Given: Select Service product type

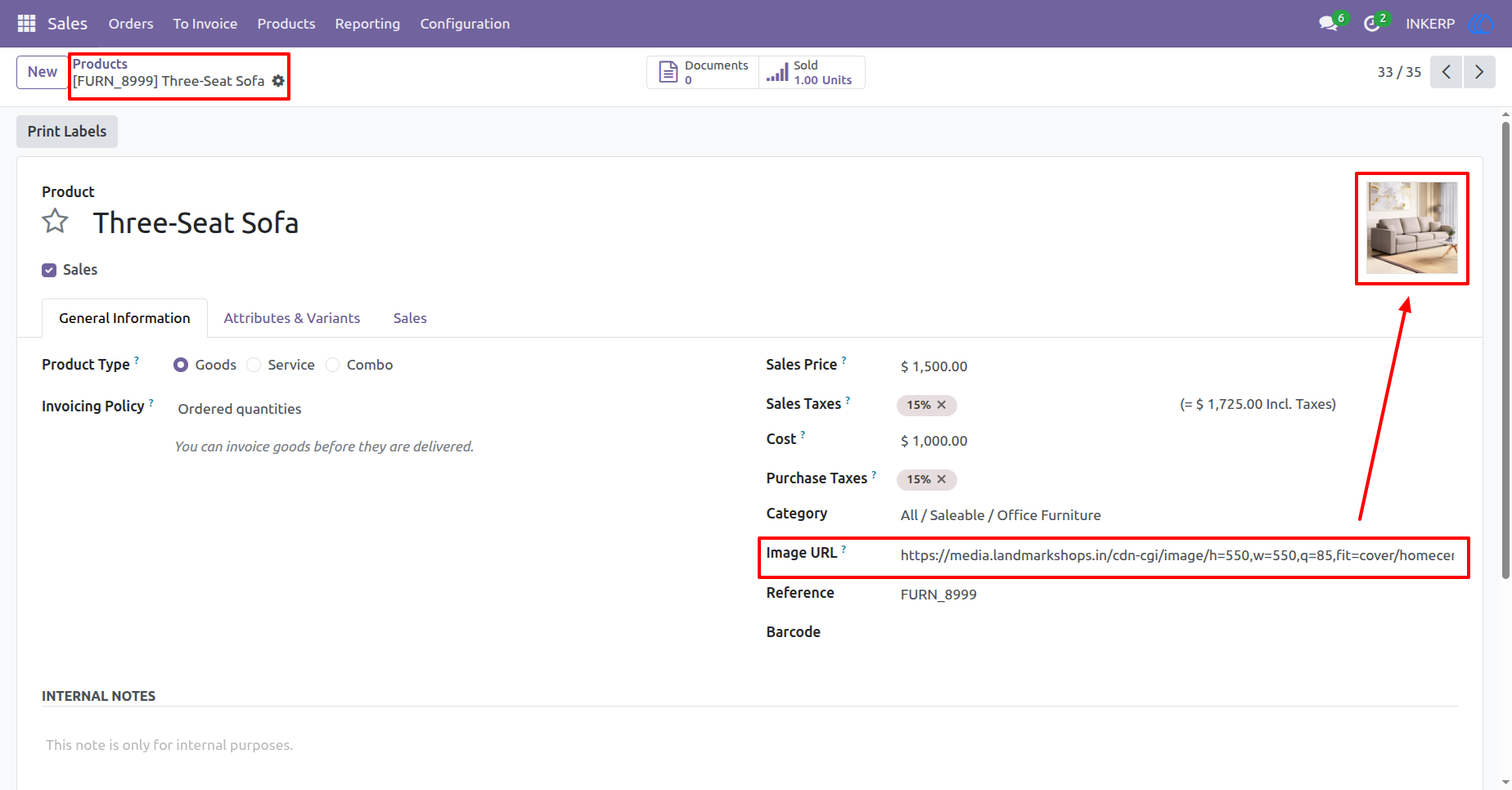Looking at the screenshot, I should point(254,365).
